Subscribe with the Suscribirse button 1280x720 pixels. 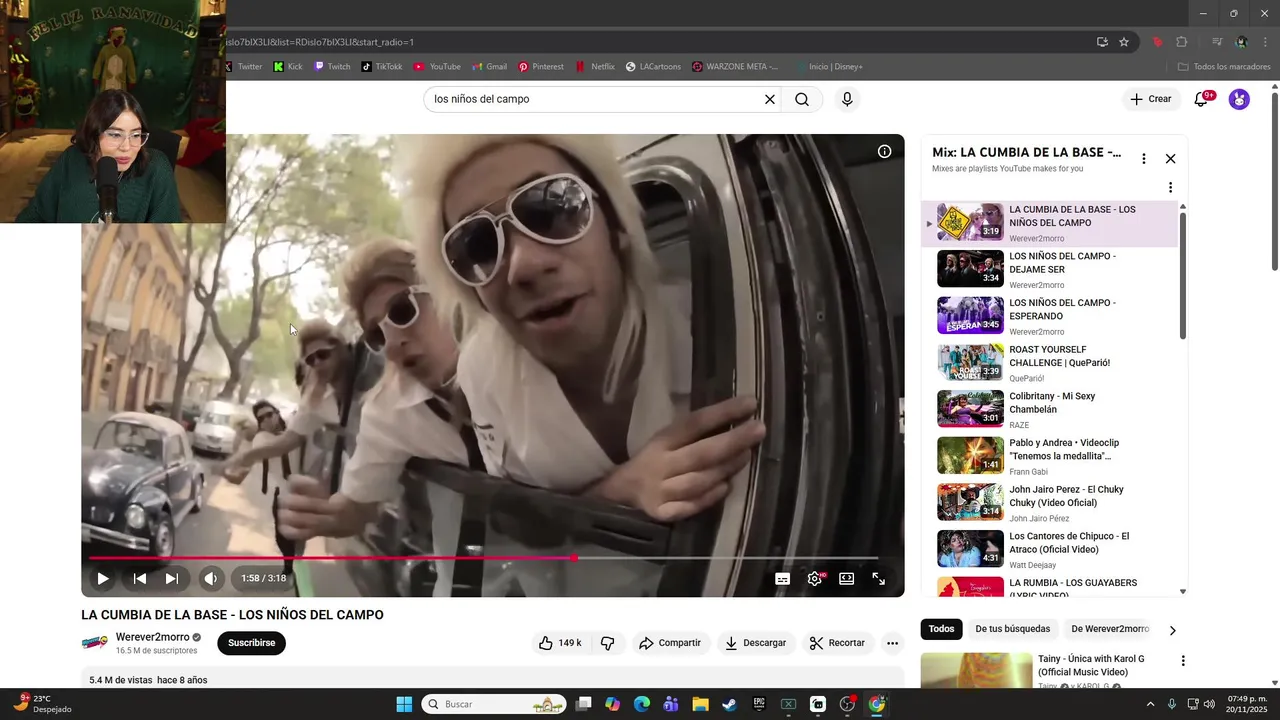[x=251, y=643]
